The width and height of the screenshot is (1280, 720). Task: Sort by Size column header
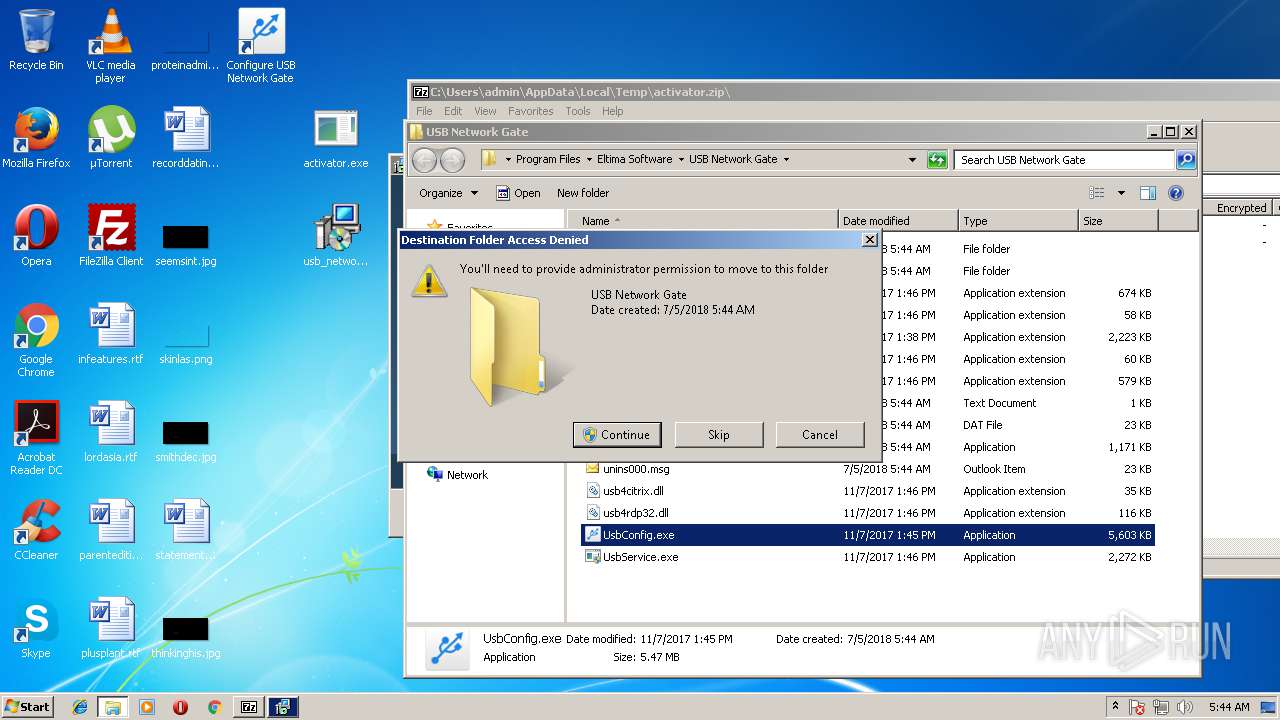(1118, 221)
